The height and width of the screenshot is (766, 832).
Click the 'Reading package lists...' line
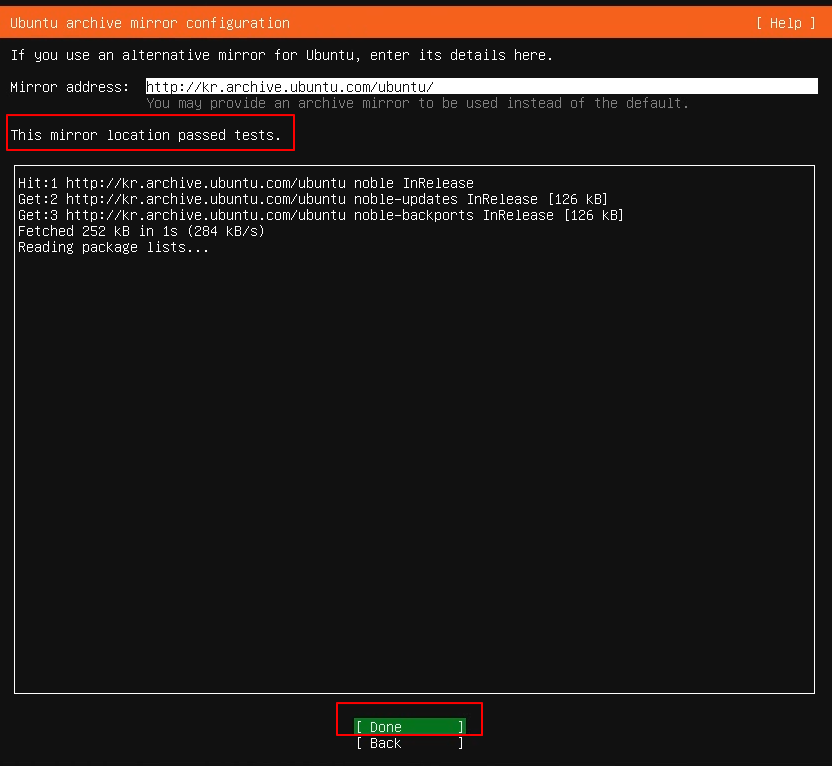click(113, 247)
